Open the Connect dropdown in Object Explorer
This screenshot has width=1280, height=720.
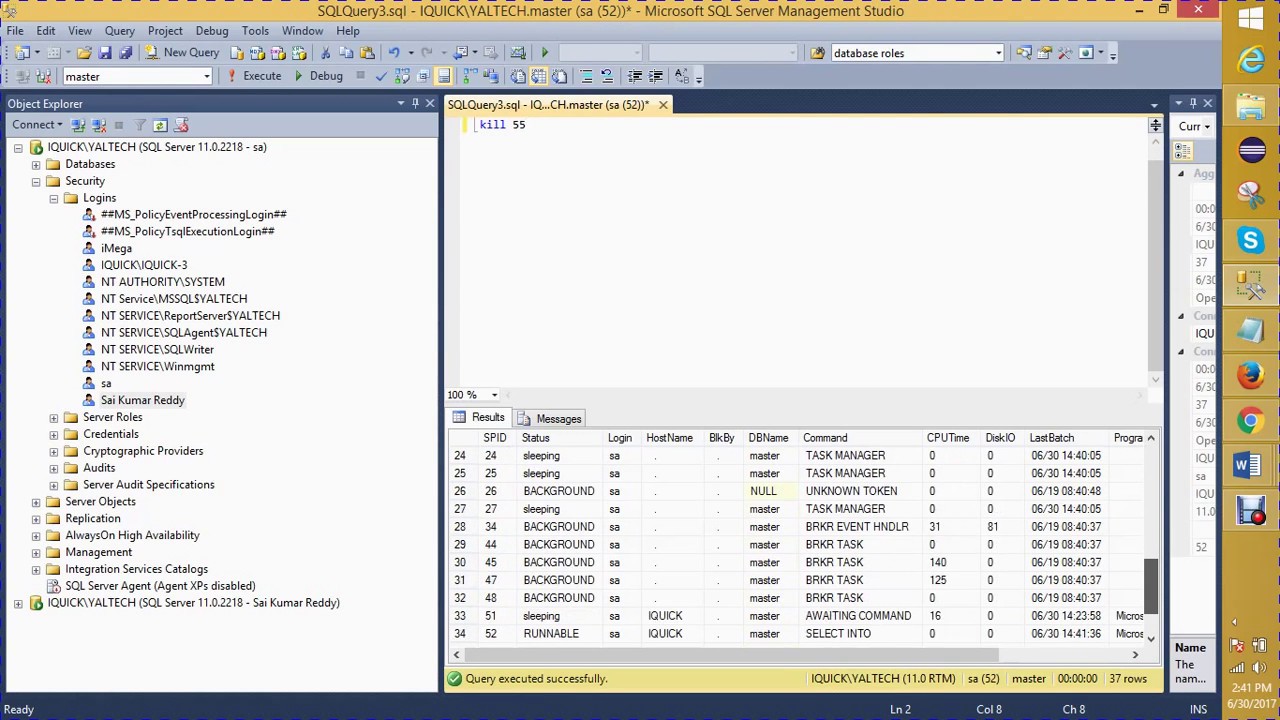coord(37,125)
